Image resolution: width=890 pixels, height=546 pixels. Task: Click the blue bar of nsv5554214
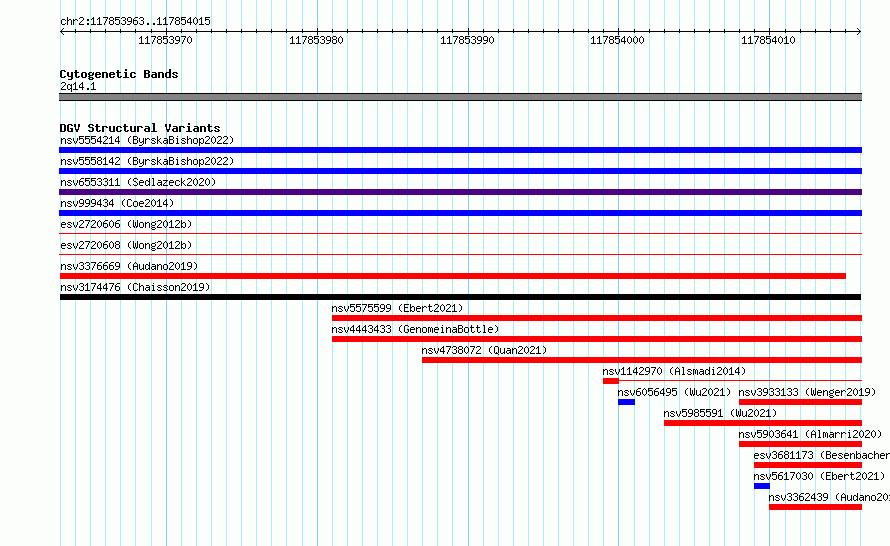coord(460,150)
